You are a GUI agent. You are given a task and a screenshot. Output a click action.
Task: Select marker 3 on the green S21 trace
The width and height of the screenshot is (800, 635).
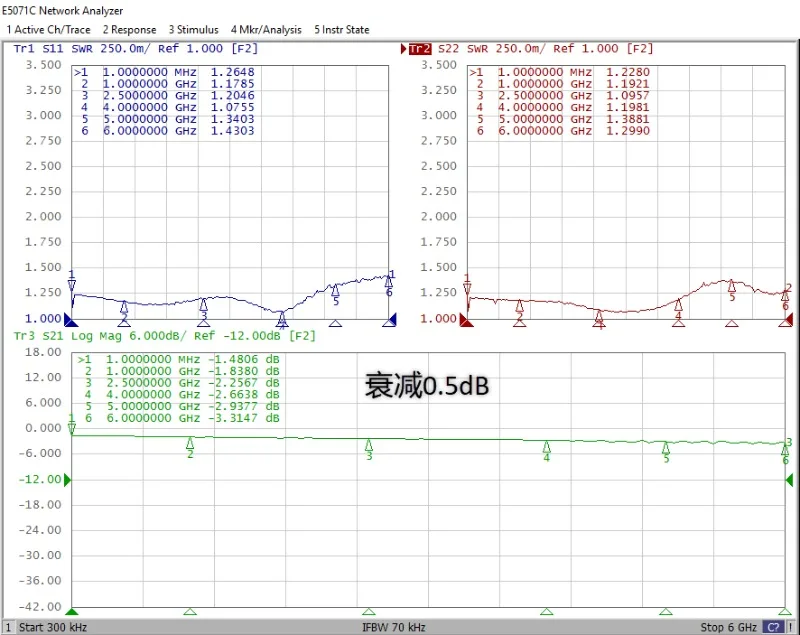click(369, 447)
